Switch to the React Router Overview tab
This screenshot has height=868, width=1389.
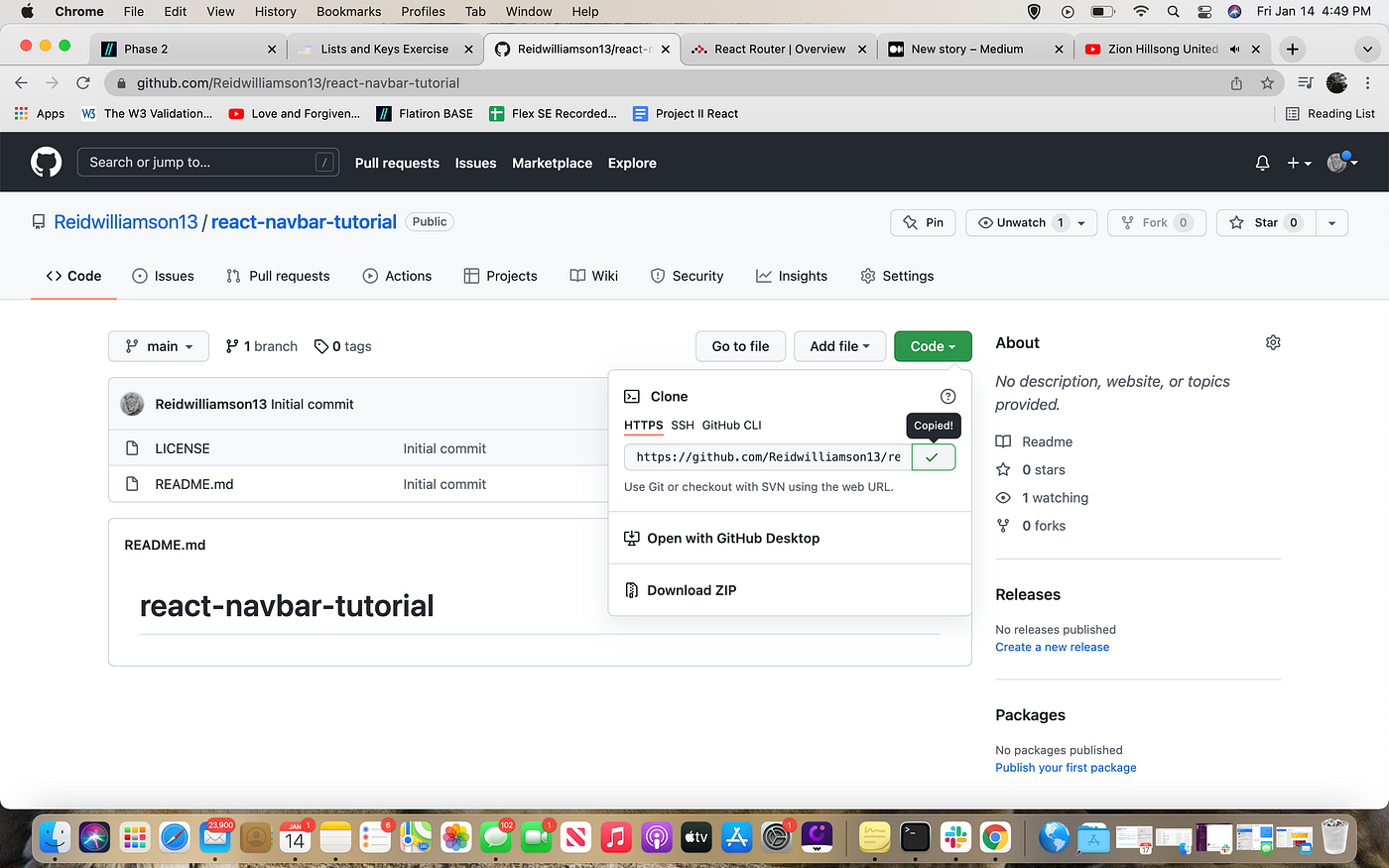tap(779, 49)
